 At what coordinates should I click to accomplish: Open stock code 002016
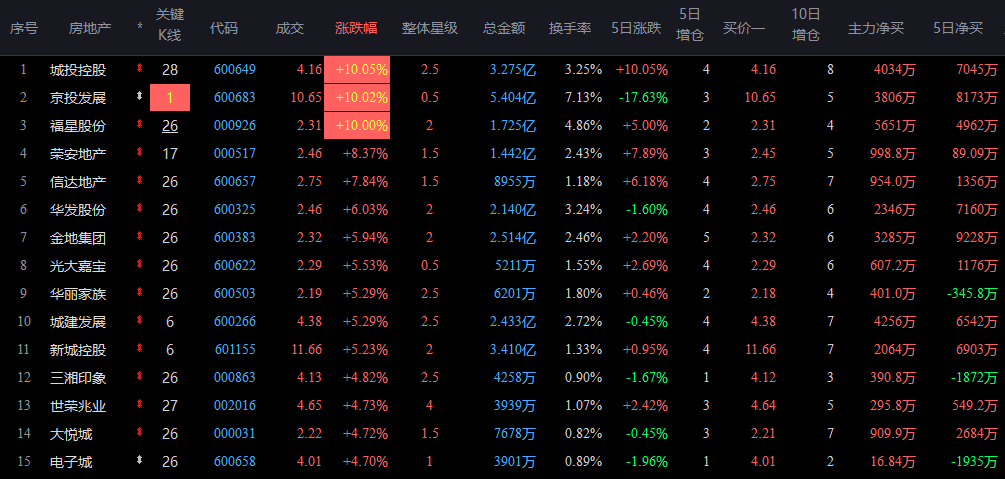tap(235, 406)
